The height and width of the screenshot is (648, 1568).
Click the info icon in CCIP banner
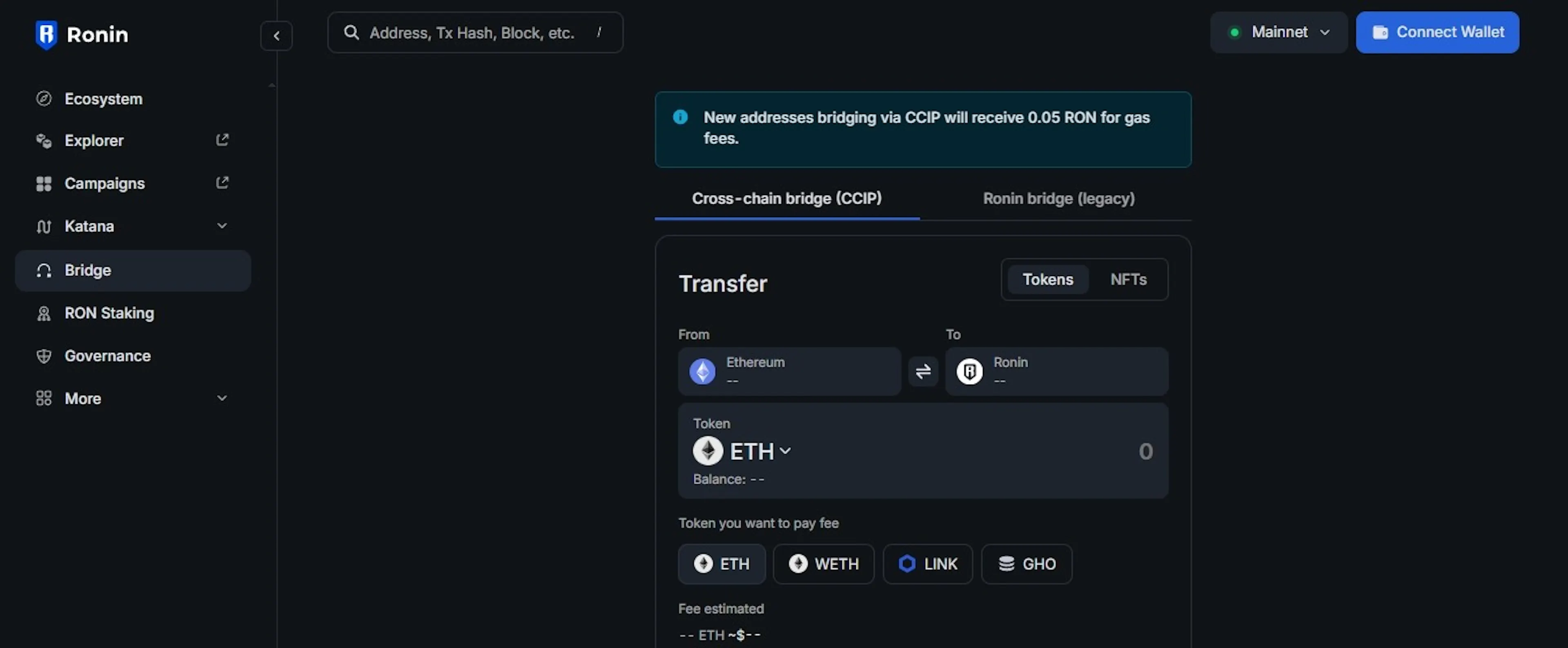(x=681, y=117)
